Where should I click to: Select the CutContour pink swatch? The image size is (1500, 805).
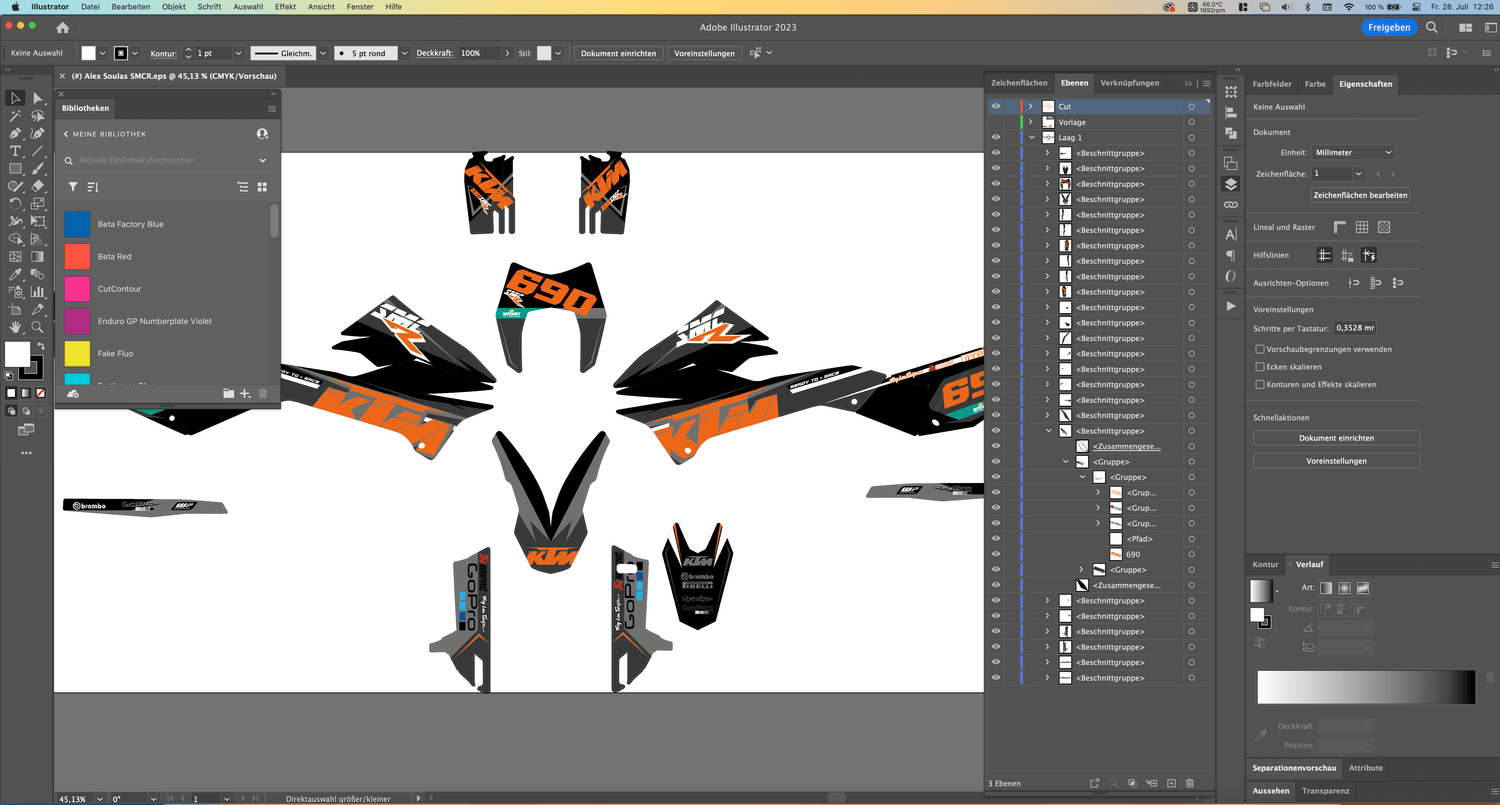tap(77, 289)
